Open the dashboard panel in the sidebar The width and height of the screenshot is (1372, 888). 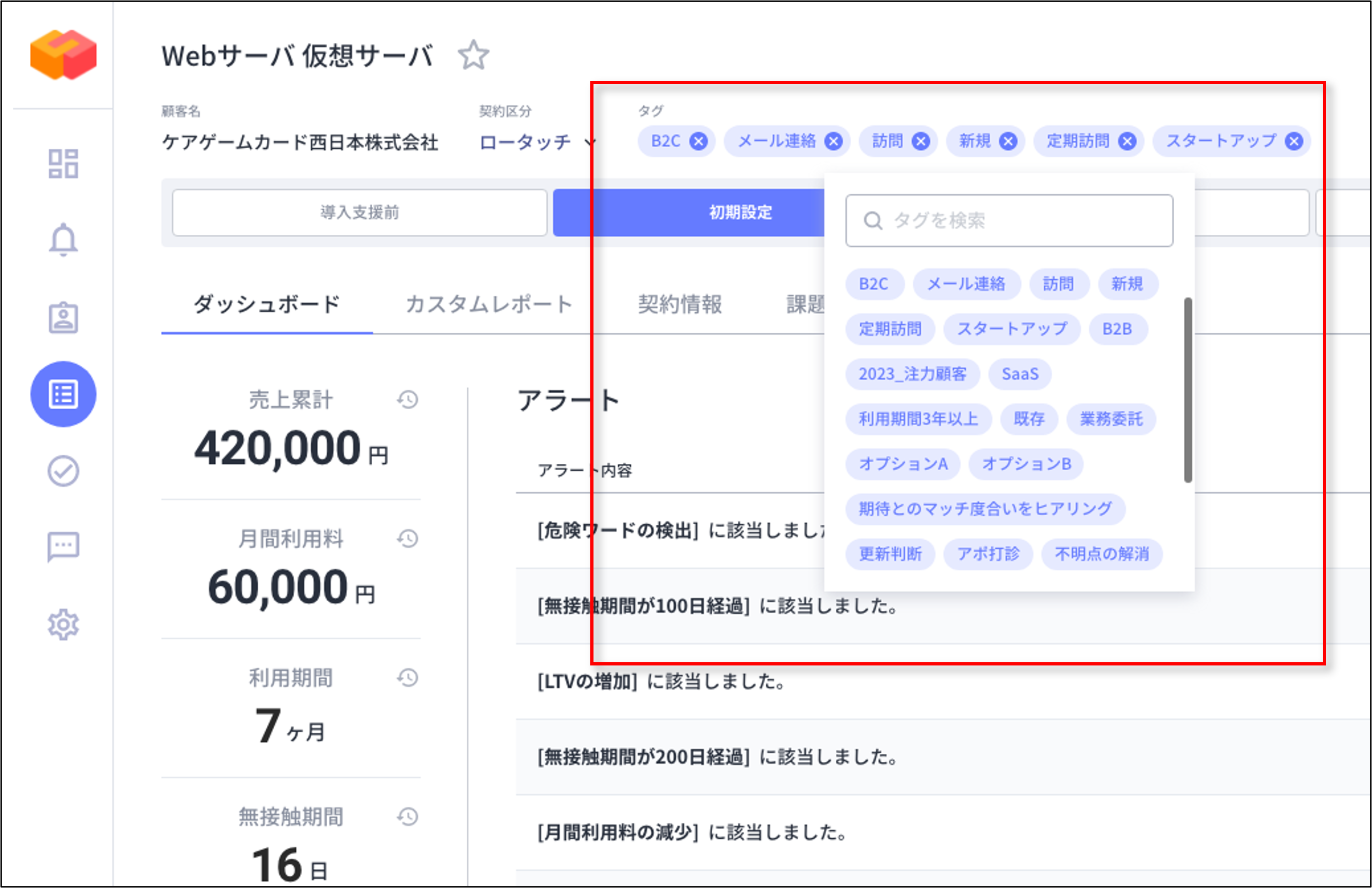(x=64, y=164)
